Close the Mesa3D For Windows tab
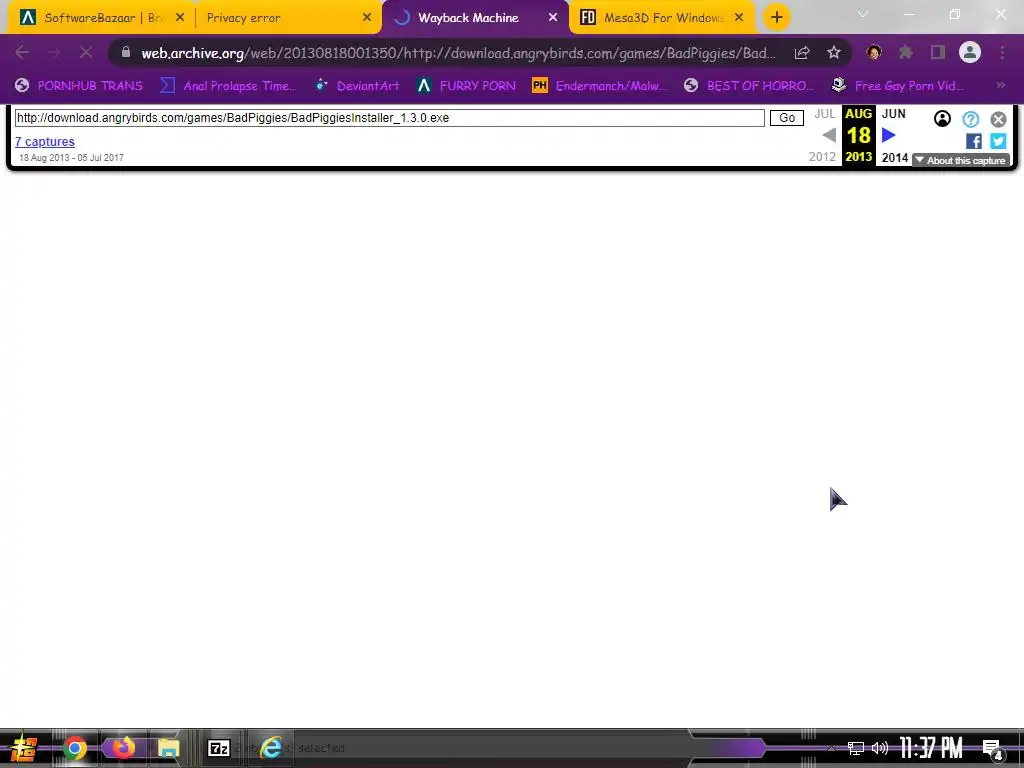Image resolution: width=1024 pixels, height=768 pixels. (739, 18)
